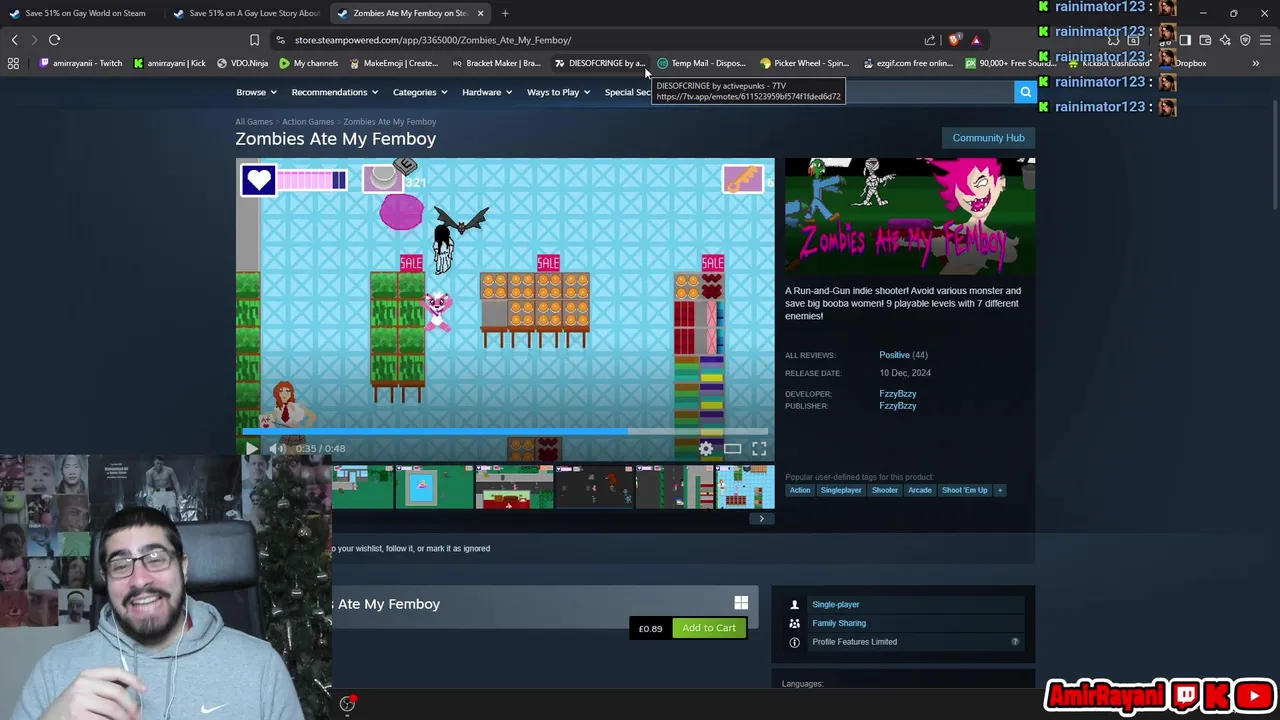
Task: Select the swimming pool screenshot thumbnail
Action: coord(433,487)
